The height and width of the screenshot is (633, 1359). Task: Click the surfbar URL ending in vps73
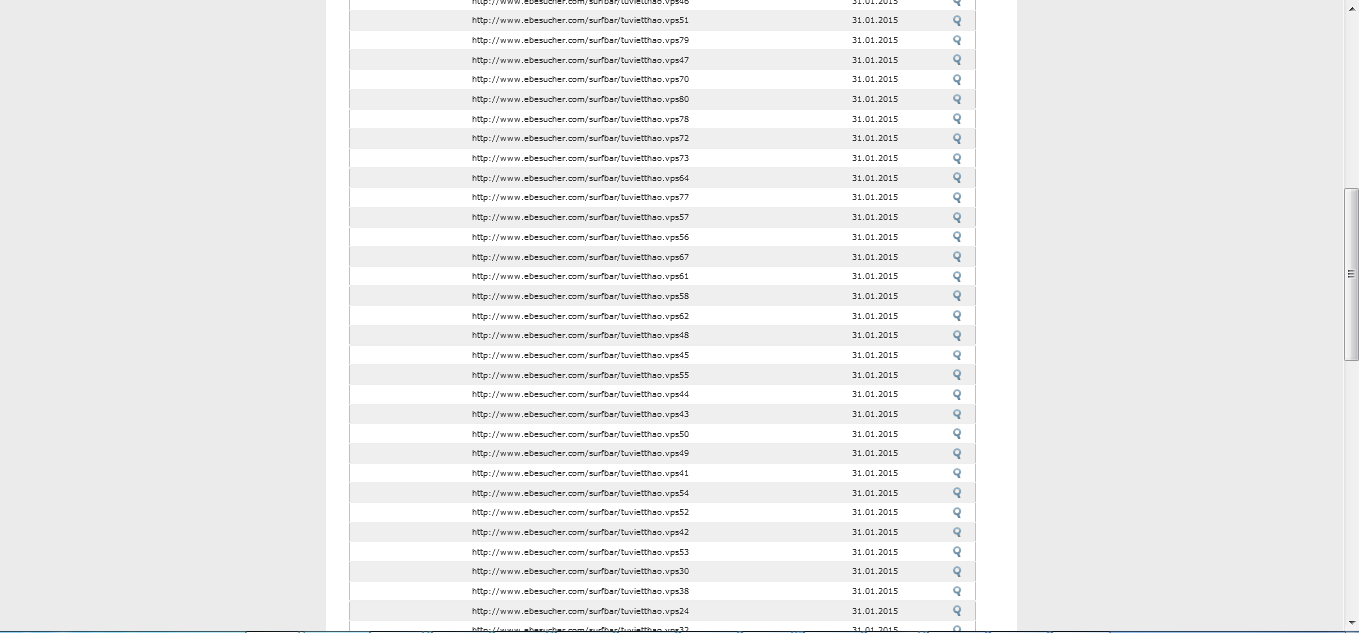[580, 158]
